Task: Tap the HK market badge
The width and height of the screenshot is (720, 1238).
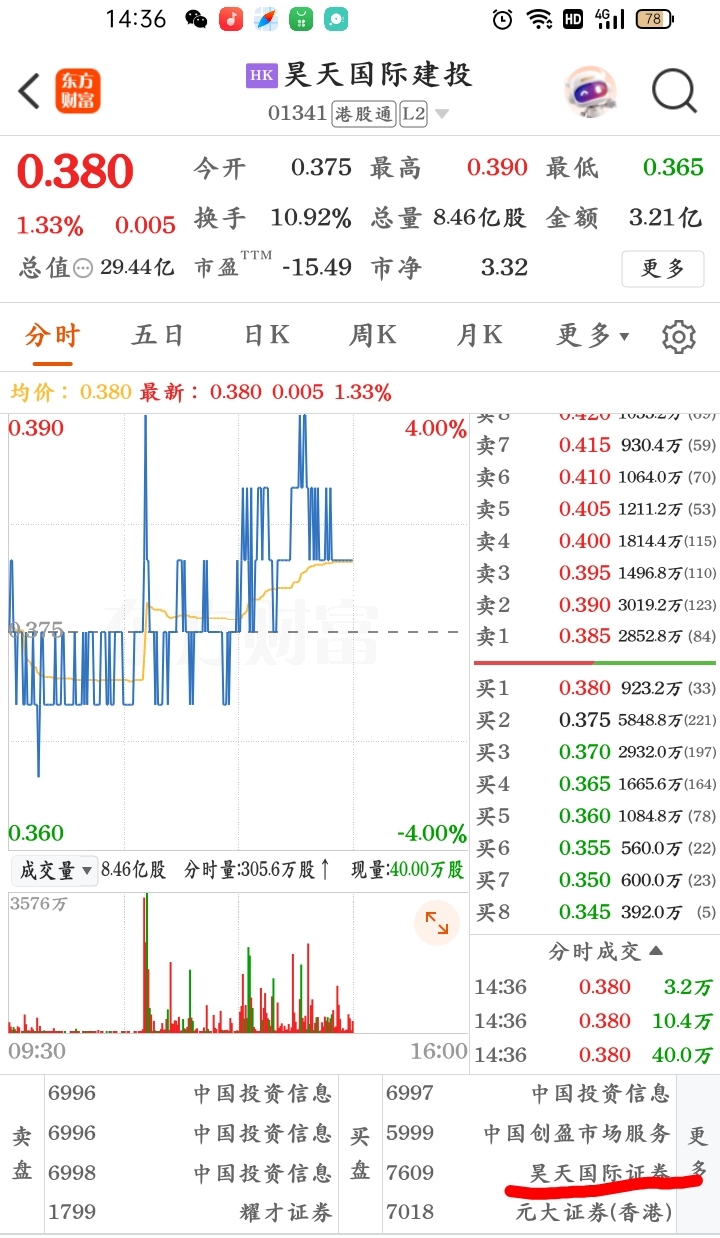Action: [x=261, y=75]
